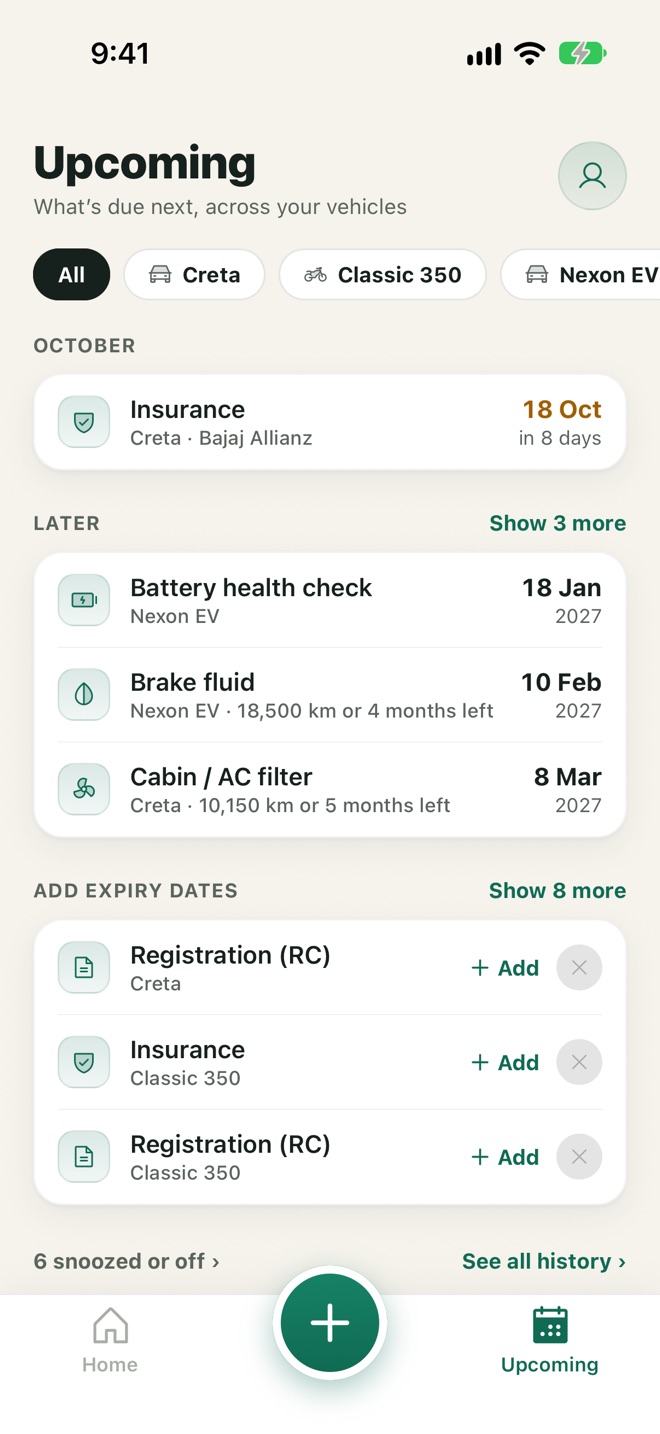Tap the Brake fluid droplet icon
Image resolution: width=660 pixels, height=1434 pixels.
point(84,695)
